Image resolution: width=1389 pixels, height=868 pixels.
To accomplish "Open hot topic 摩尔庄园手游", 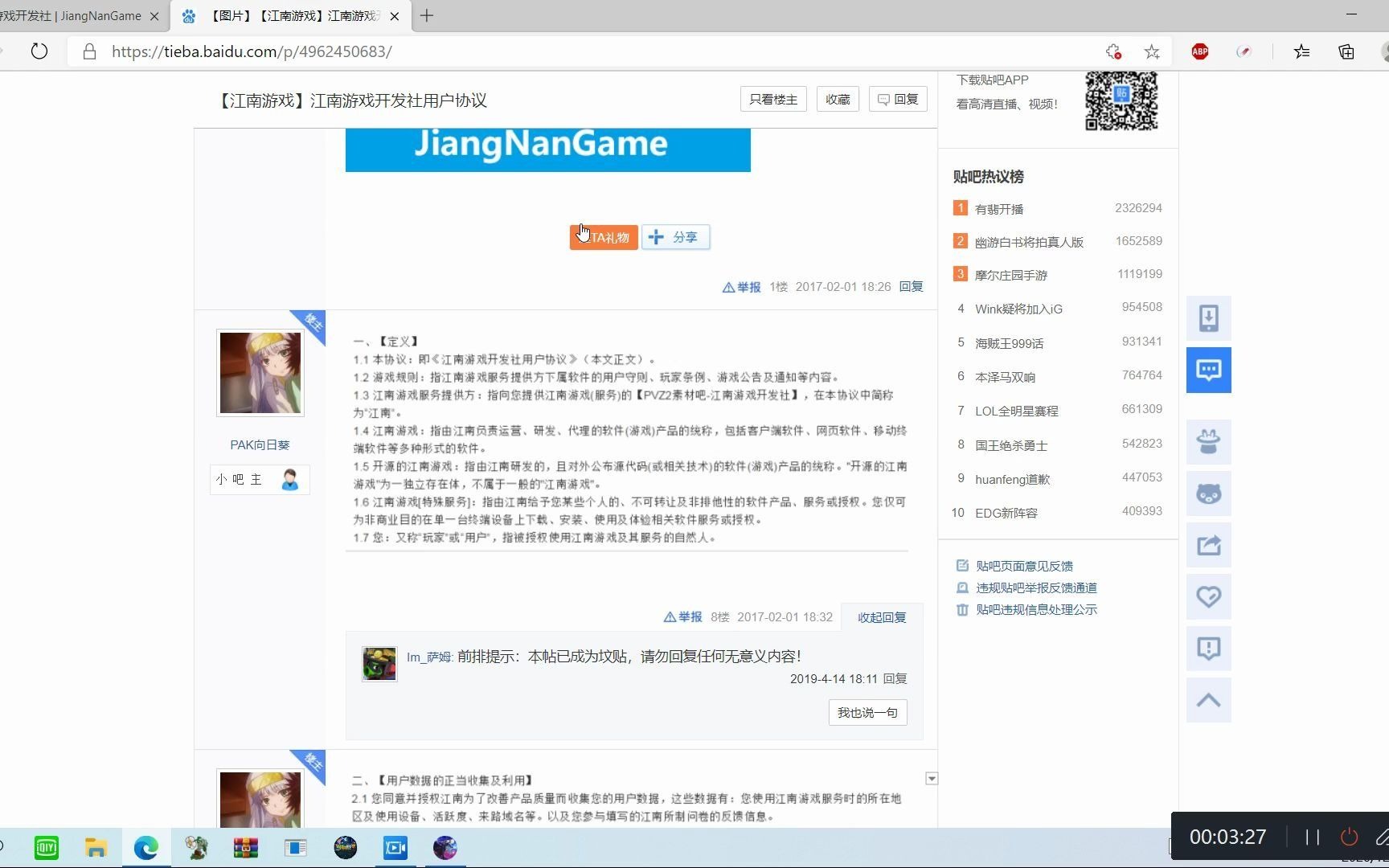I will 1010,275.
